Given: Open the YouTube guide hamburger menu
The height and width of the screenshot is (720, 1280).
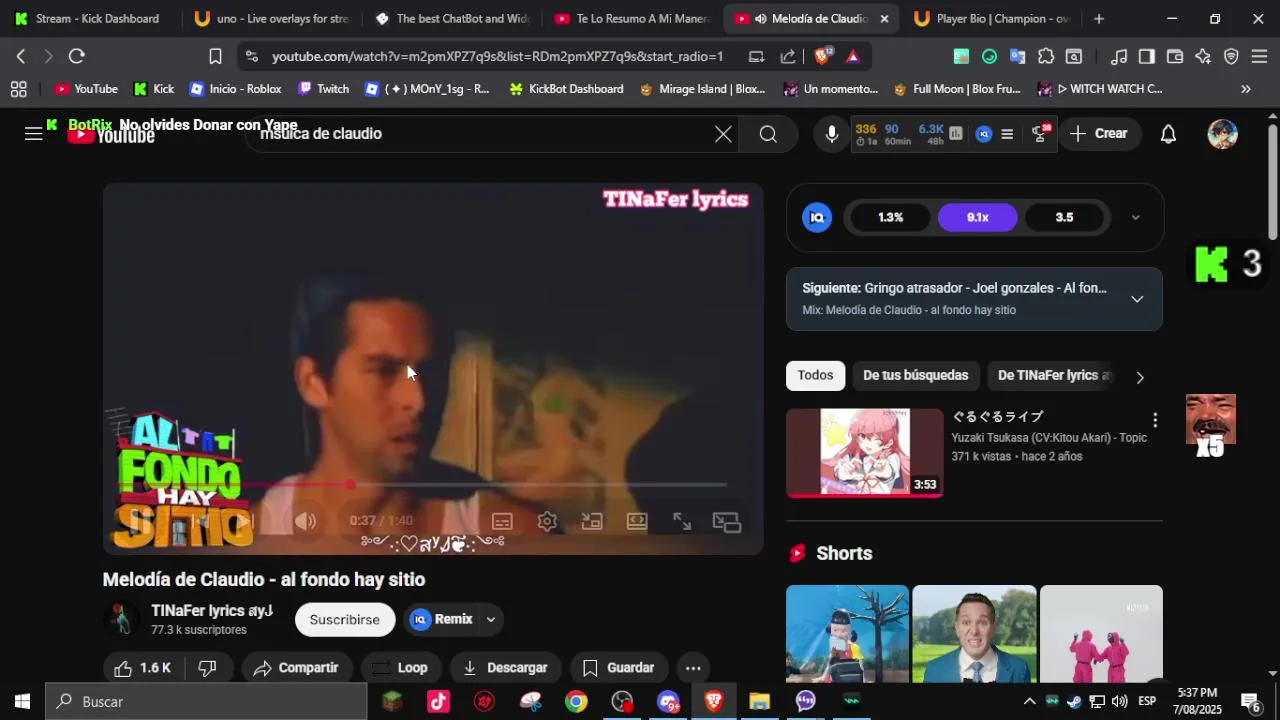Looking at the screenshot, I should coord(33,134).
